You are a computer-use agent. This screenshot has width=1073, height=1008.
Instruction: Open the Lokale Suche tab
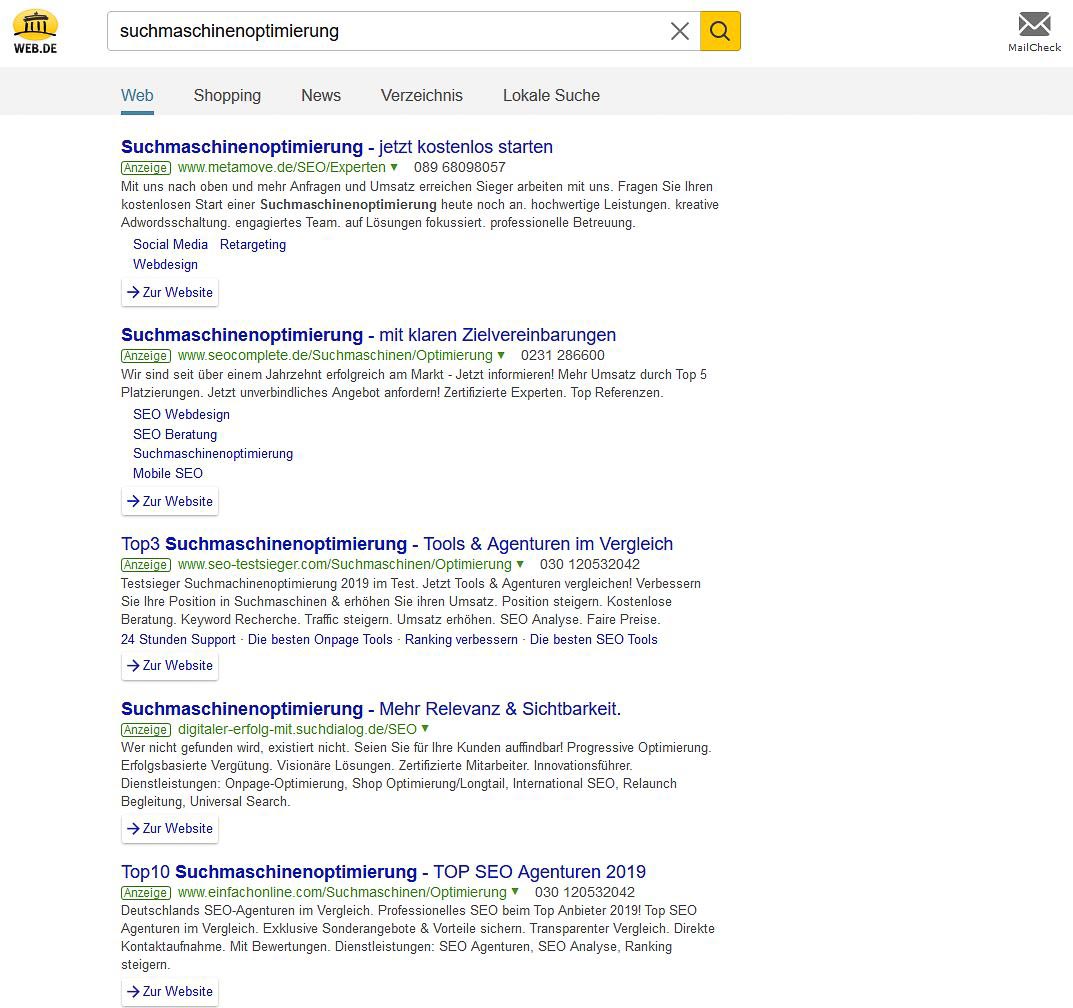[551, 96]
